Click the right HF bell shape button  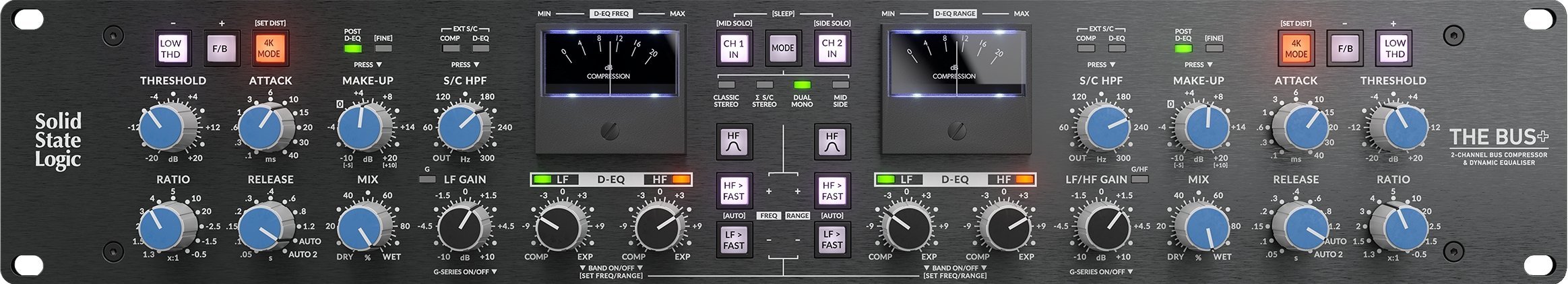click(x=832, y=143)
